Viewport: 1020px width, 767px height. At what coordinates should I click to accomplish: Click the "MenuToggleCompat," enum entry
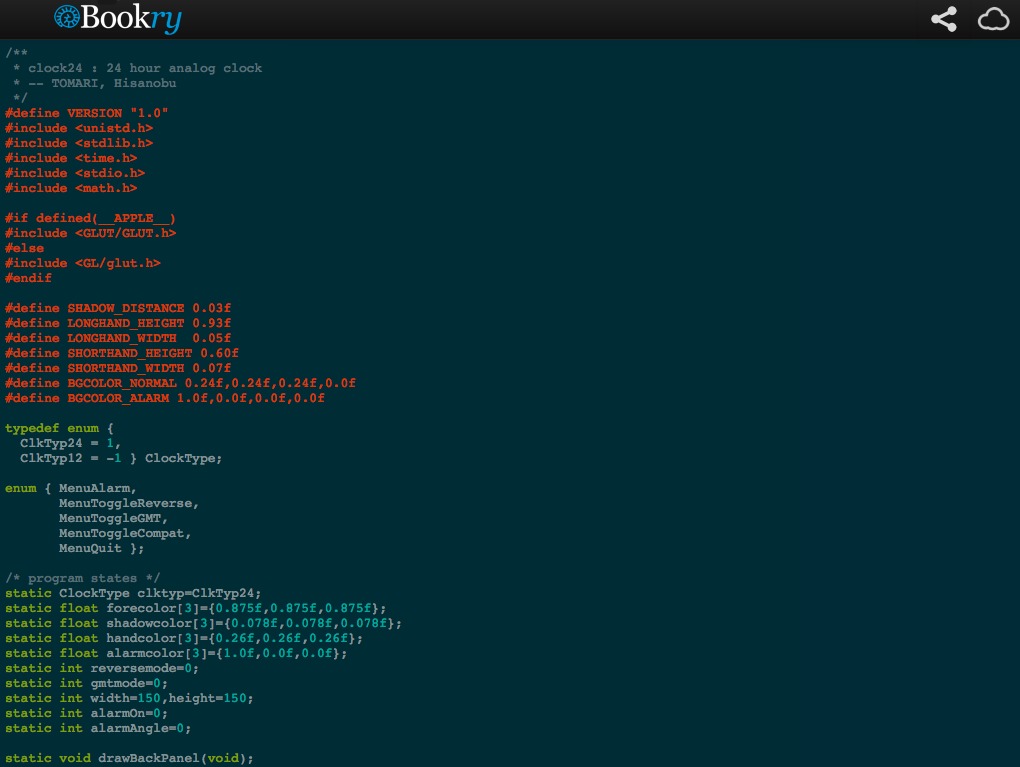[x=125, y=533]
